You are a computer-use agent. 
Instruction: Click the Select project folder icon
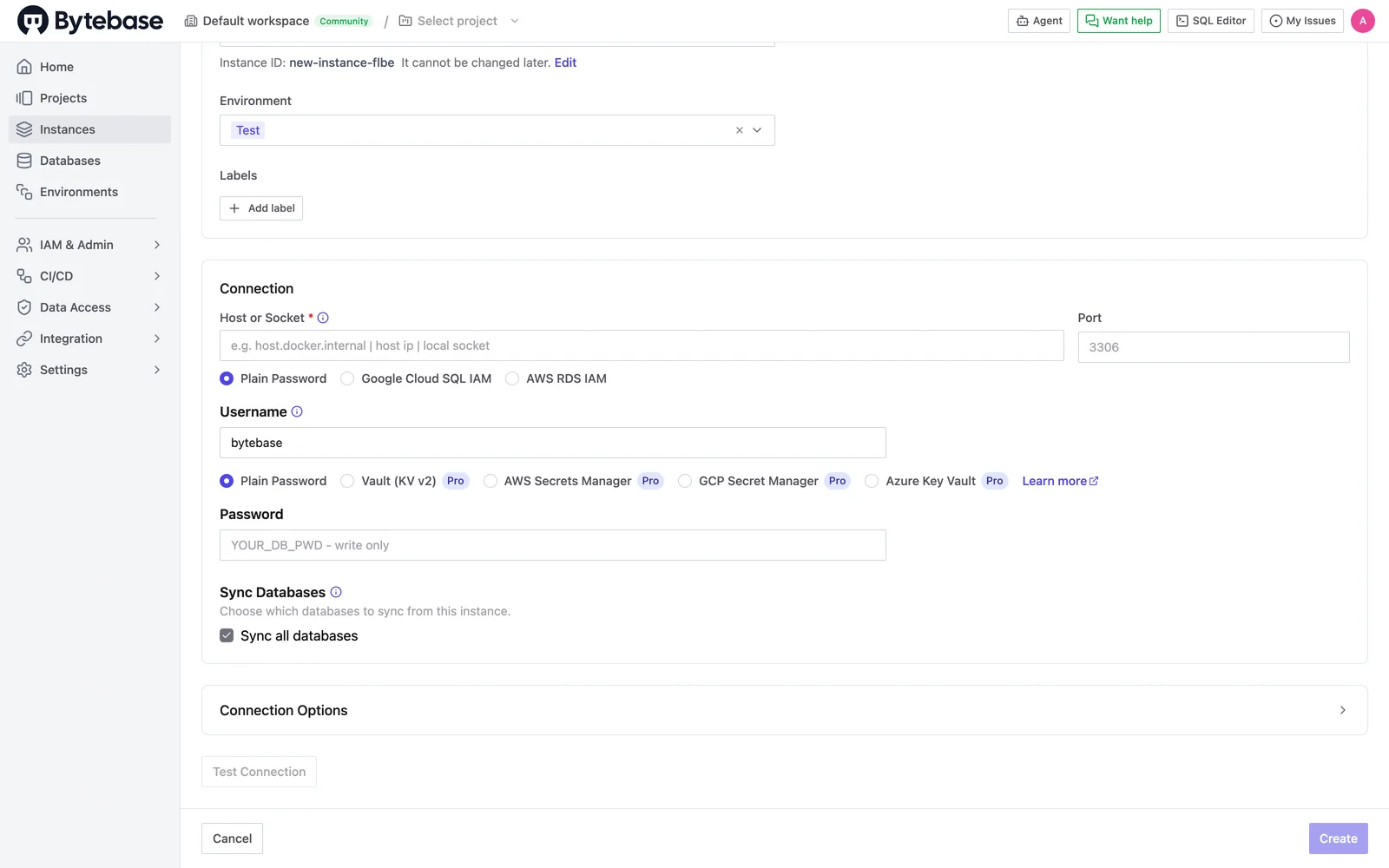(405, 21)
